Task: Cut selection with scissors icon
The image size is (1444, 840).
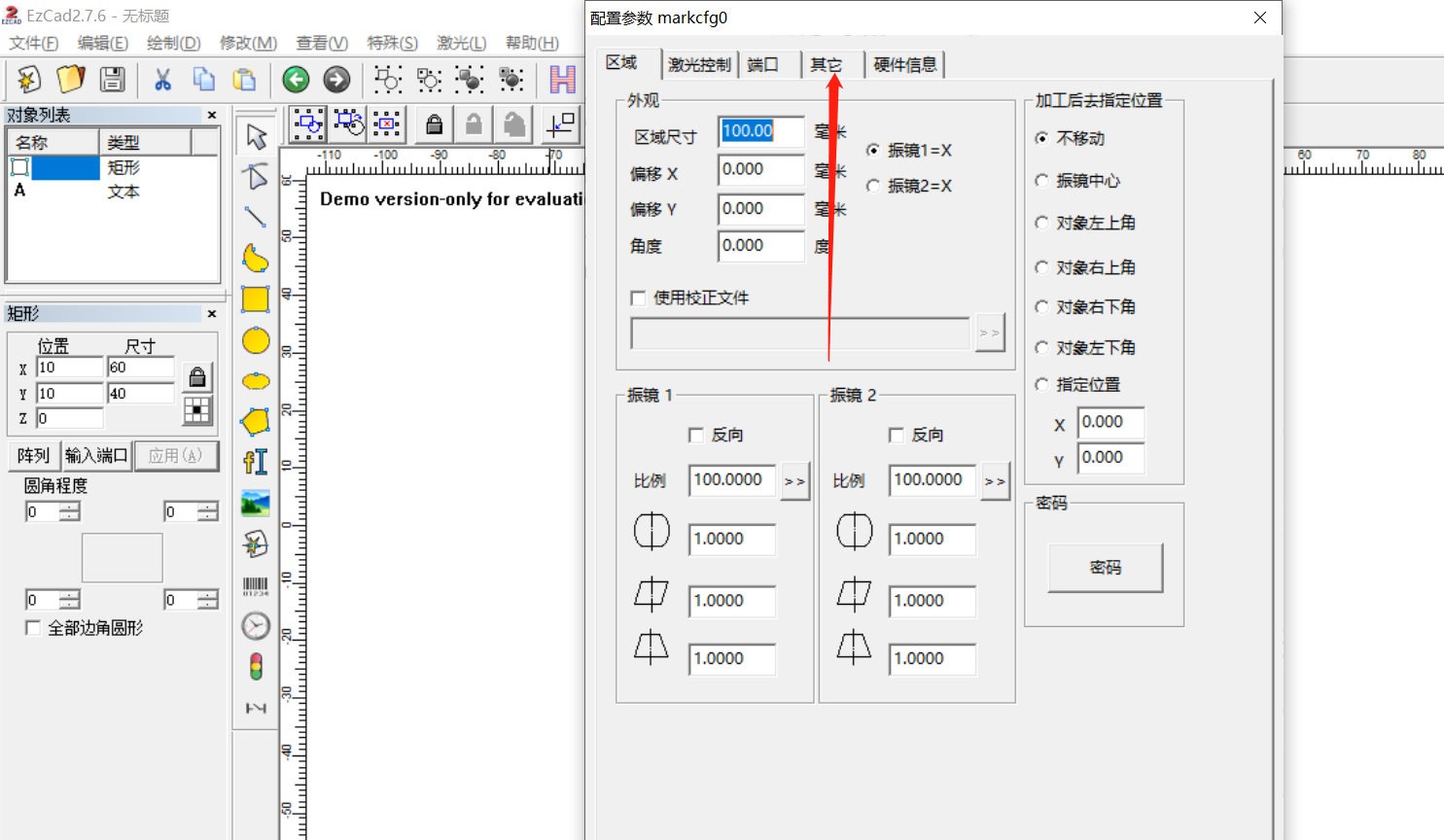Action: [x=162, y=80]
